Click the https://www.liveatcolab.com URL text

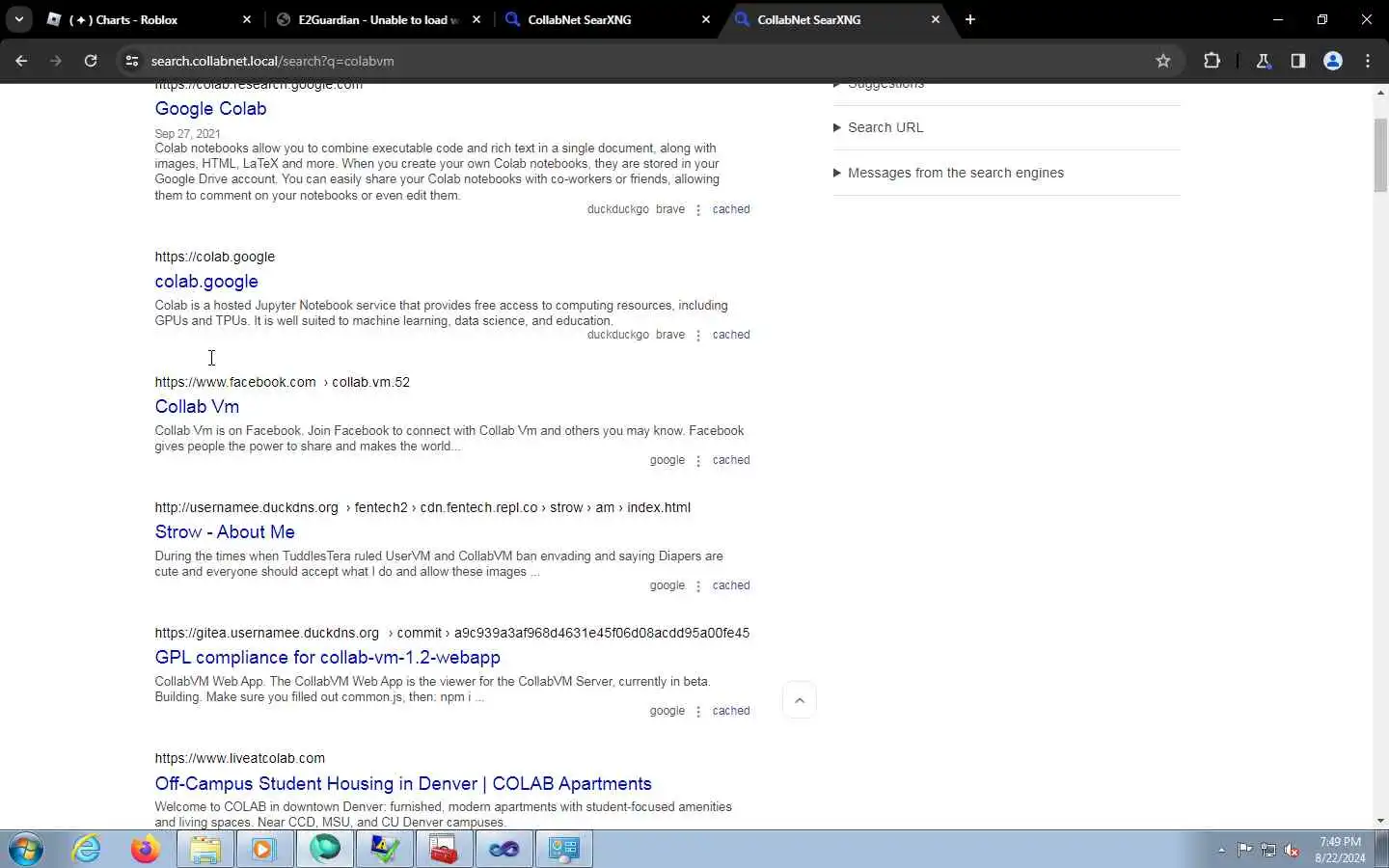click(240, 758)
